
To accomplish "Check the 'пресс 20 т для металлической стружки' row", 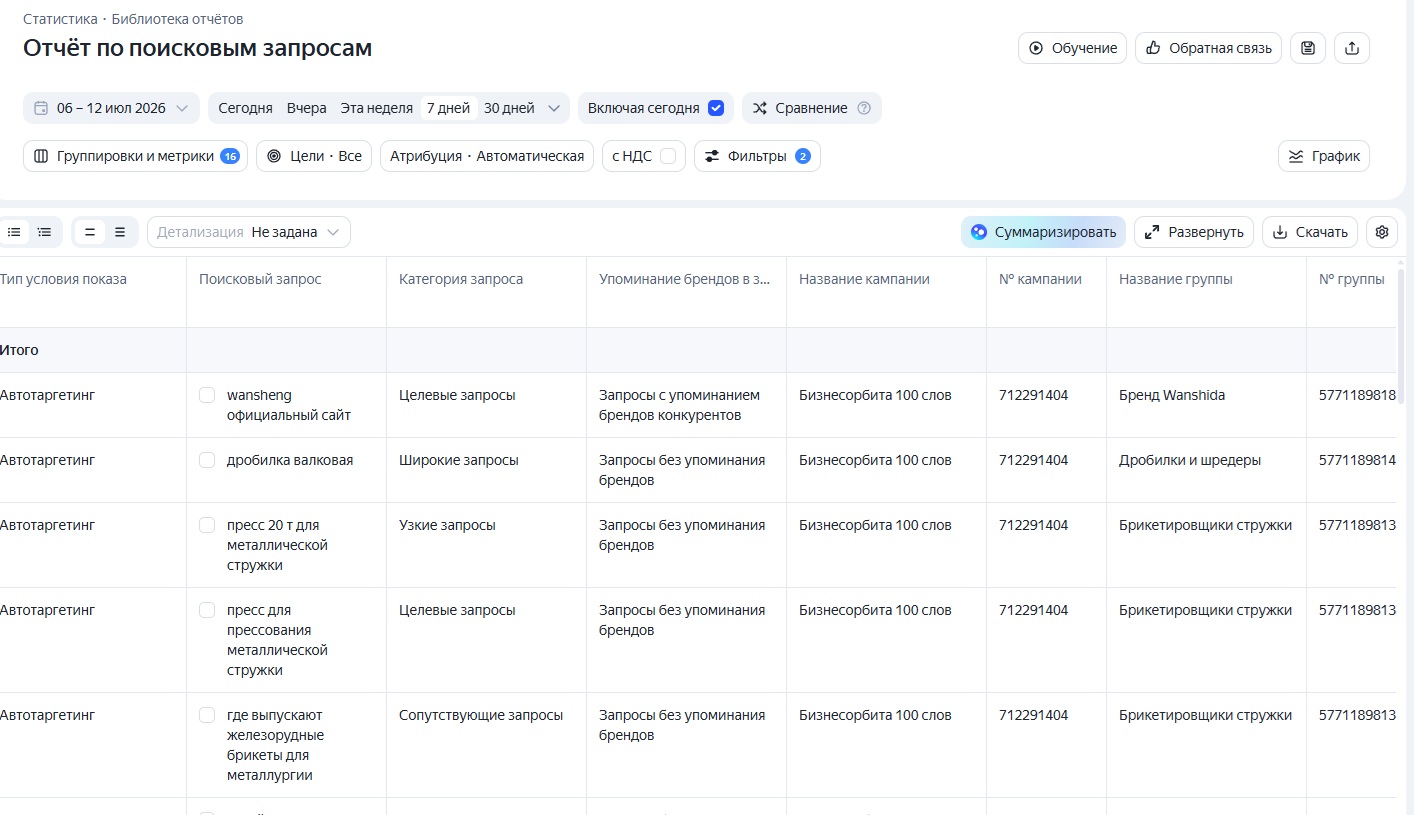I will 207,525.
